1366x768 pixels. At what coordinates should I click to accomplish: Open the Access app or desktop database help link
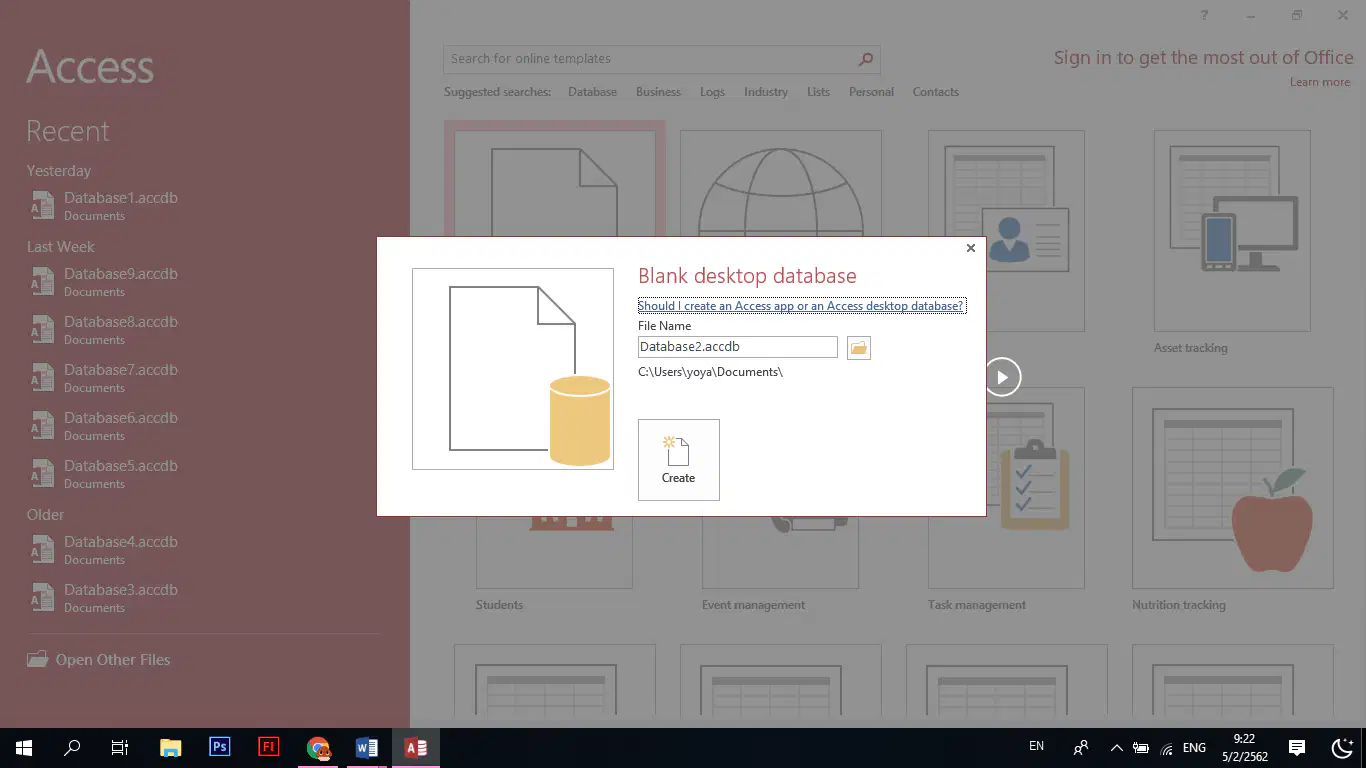click(x=802, y=306)
